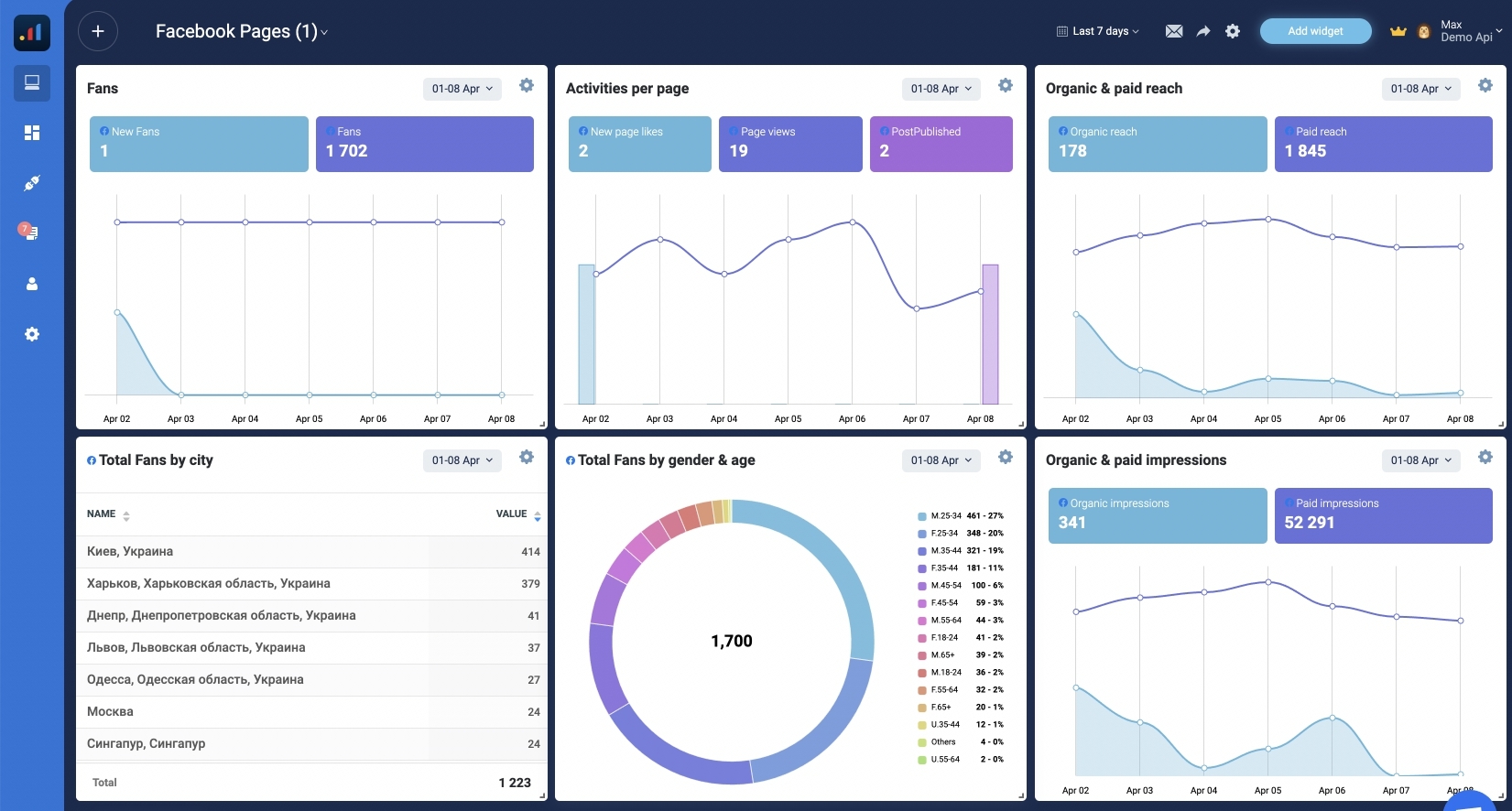Expand the Last 7 days date range
Viewport: 1512px width, 811px height.
[1098, 31]
